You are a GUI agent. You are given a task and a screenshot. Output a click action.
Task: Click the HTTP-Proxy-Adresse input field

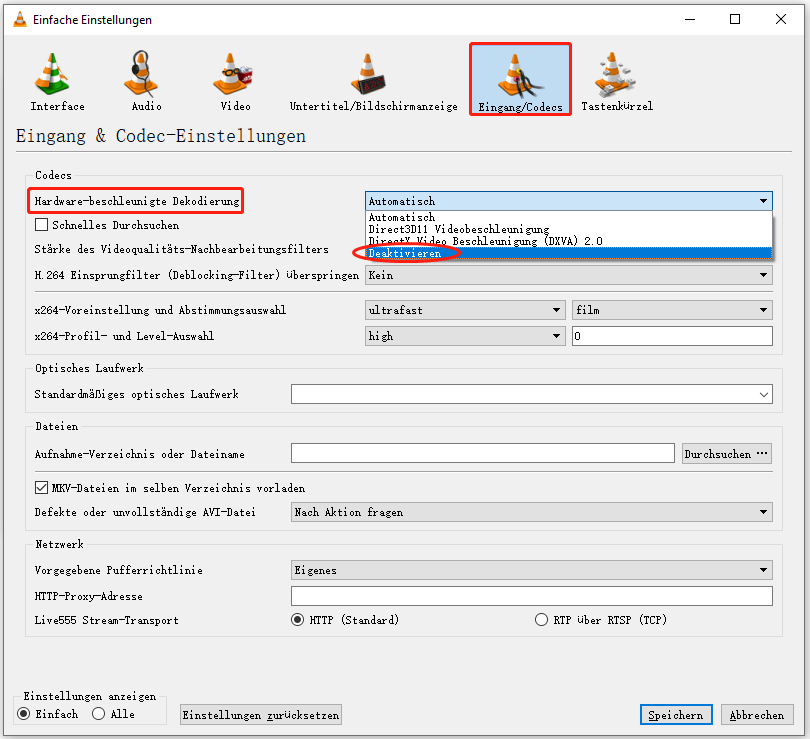pyautogui.click(x=532, y=595)
